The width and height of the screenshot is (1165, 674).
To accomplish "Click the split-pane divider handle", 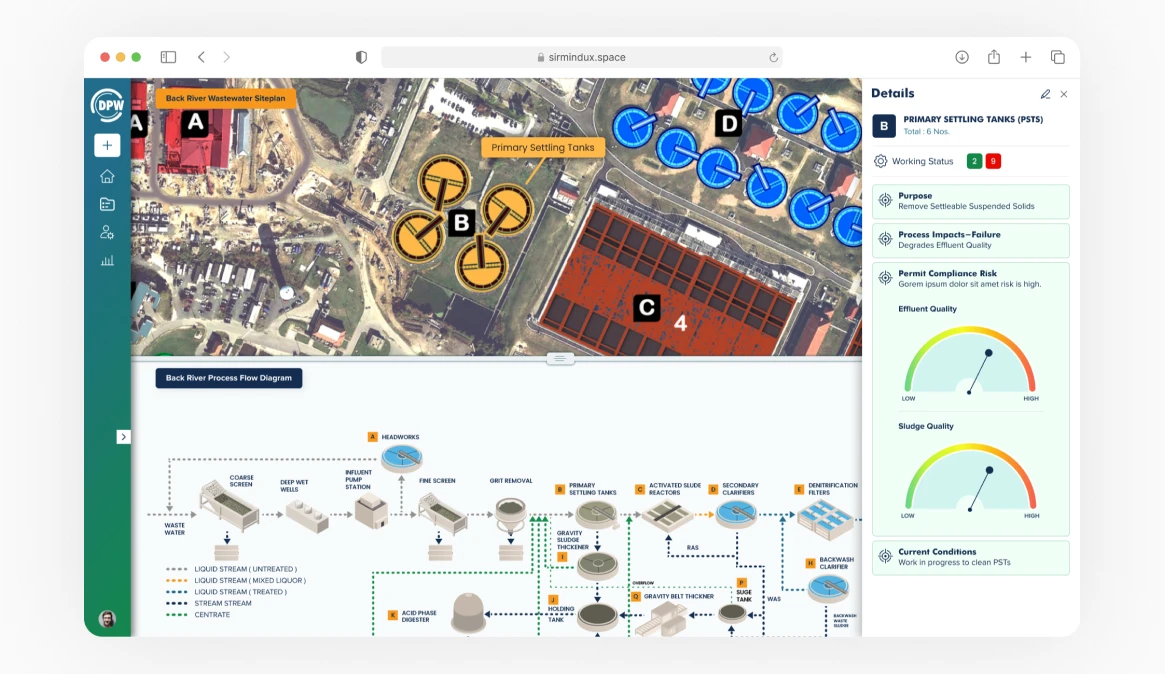I will click(560, 358).
